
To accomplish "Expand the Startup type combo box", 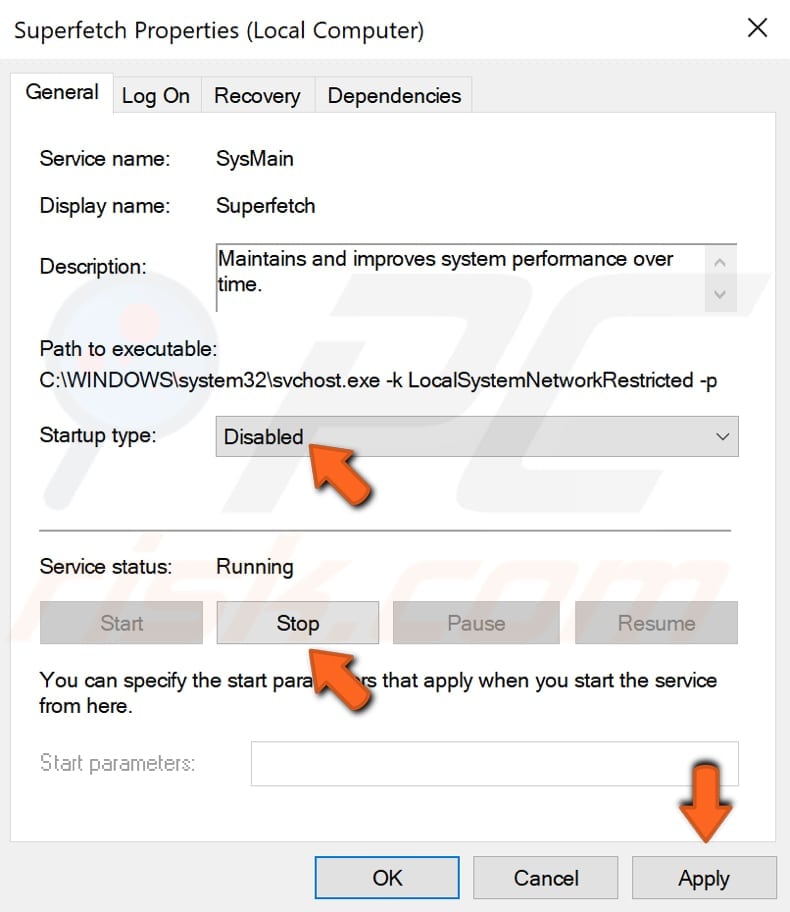I will pos(722,436).
